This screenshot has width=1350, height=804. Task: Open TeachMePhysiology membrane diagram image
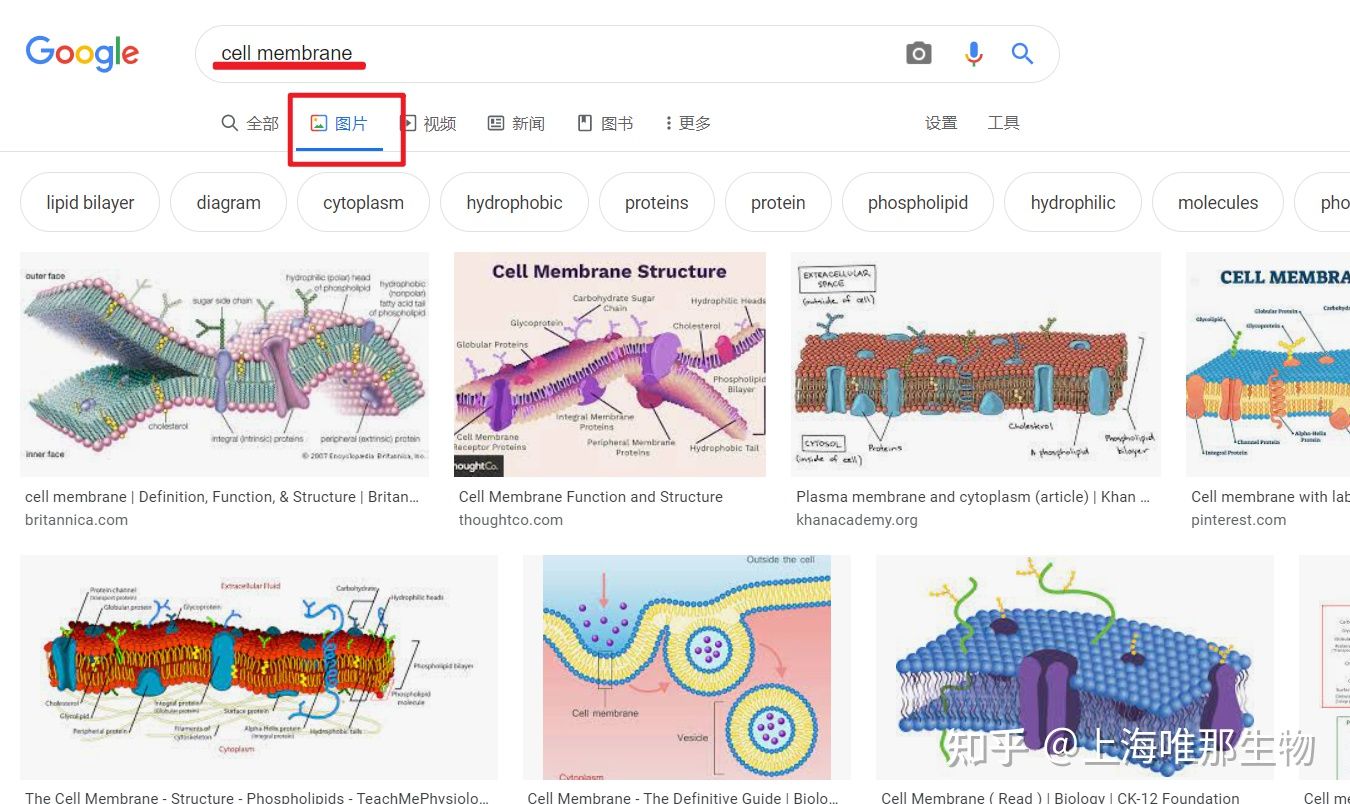tap(259, 667)
